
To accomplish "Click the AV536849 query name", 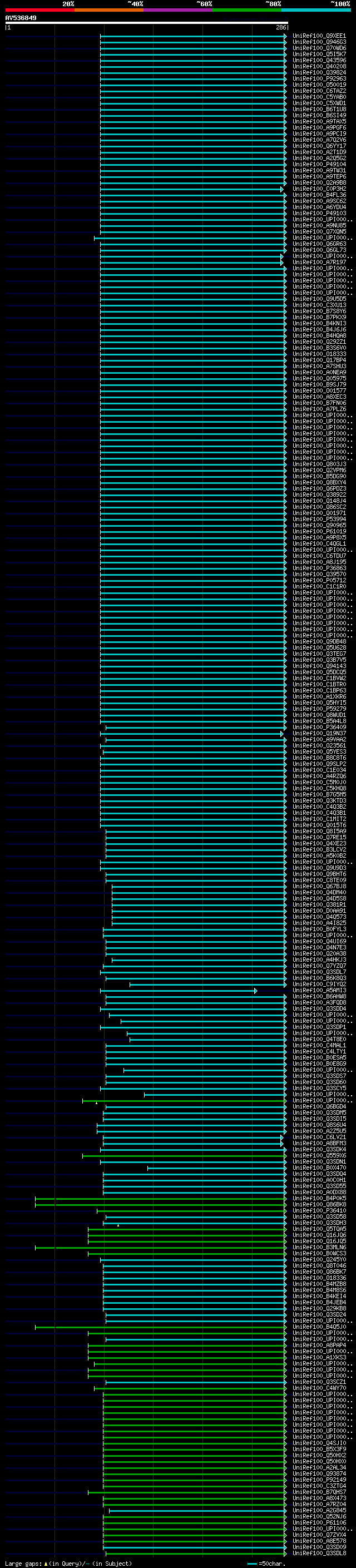I will (x=21, y=18).
